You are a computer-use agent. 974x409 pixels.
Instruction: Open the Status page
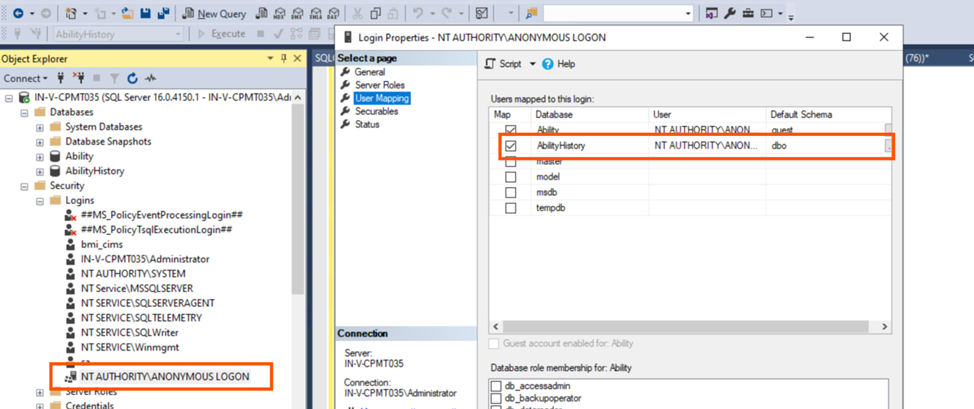click(x=367, y=124)
